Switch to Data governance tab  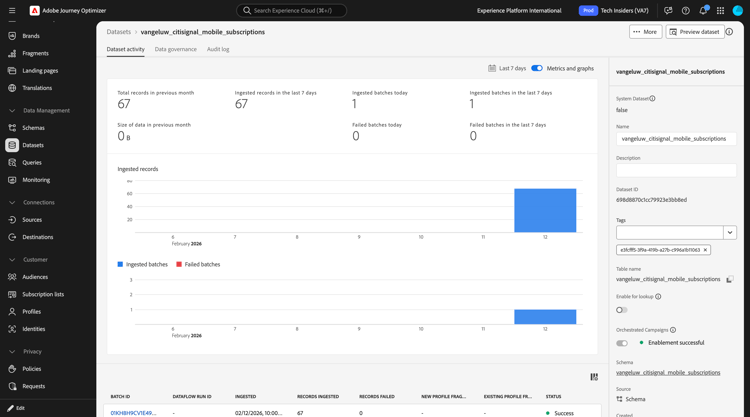coord(176,49)
